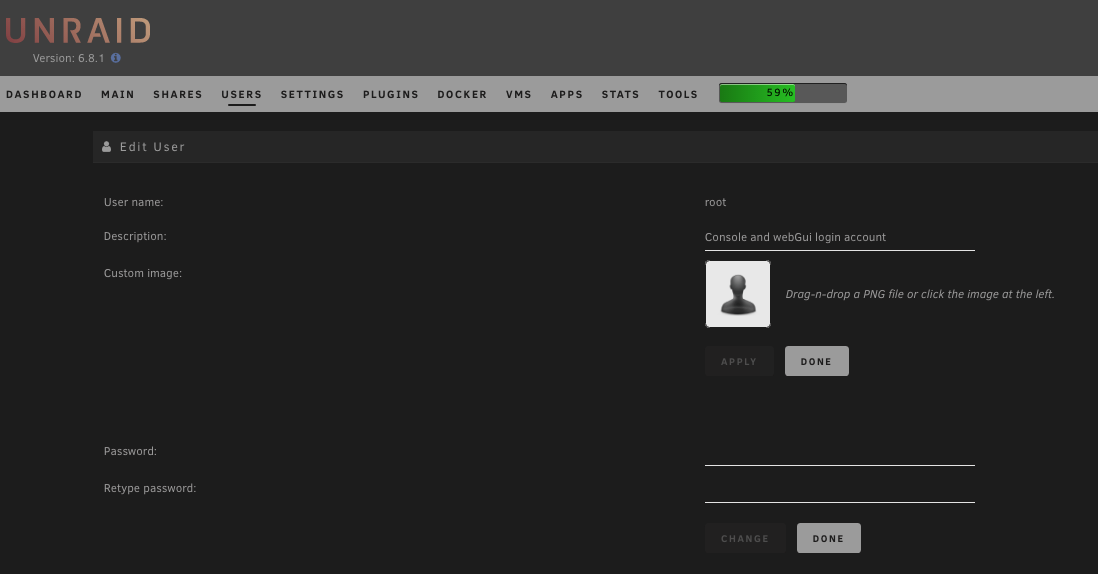Click the Version: 6.8.1 text
This screenshot has width=1098, height=574.
pyautogui.click(x=69, y=58)
